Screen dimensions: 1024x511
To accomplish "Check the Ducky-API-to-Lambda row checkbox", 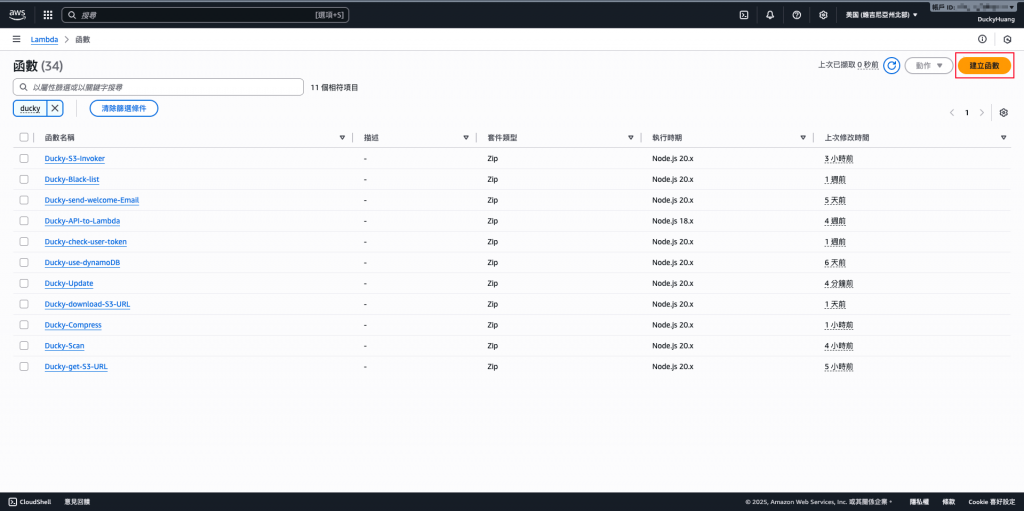I will pyautogui.click(x=24, y=221).
